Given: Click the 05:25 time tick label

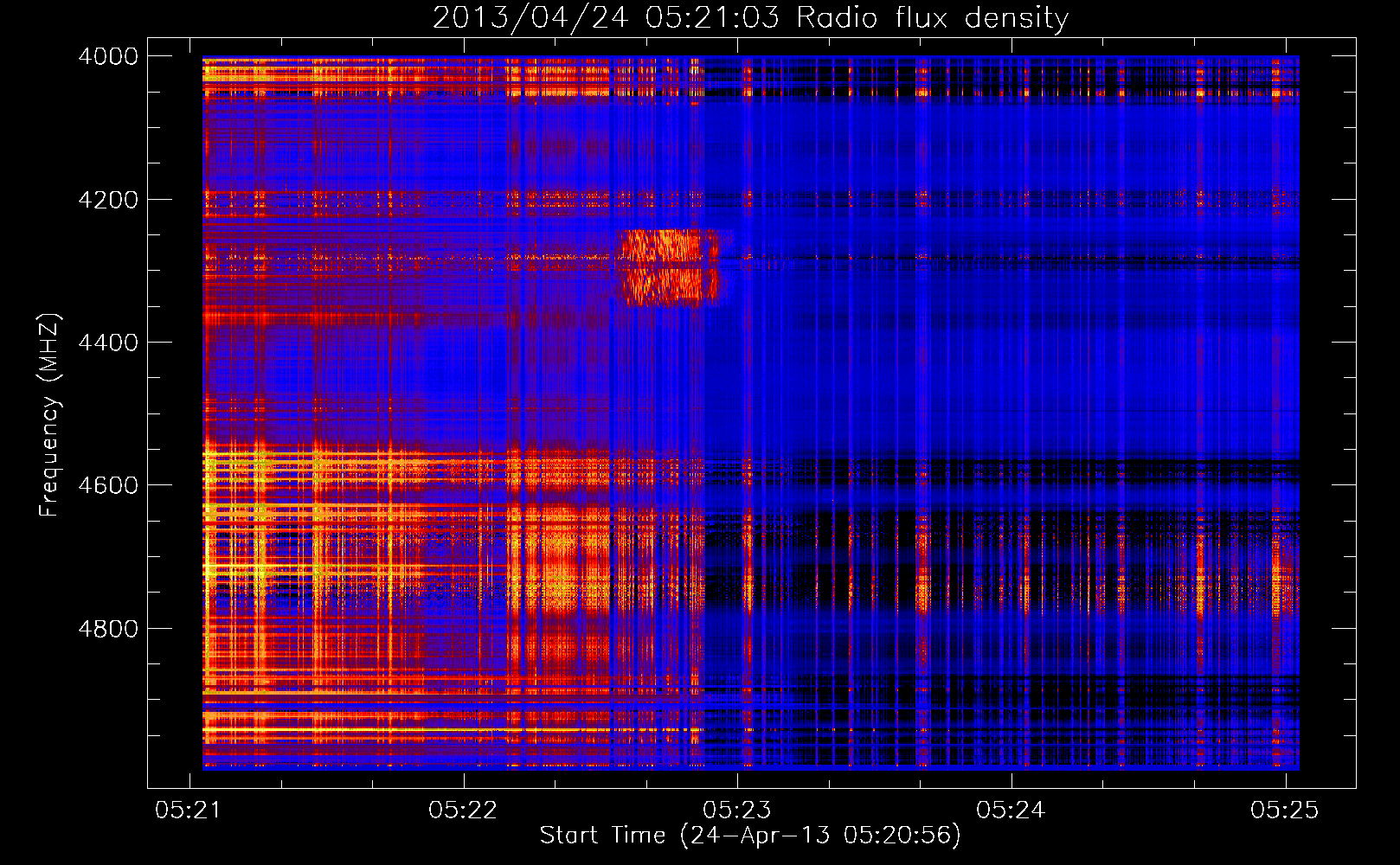Looking at the screenshot, I should pos(1285,810).
